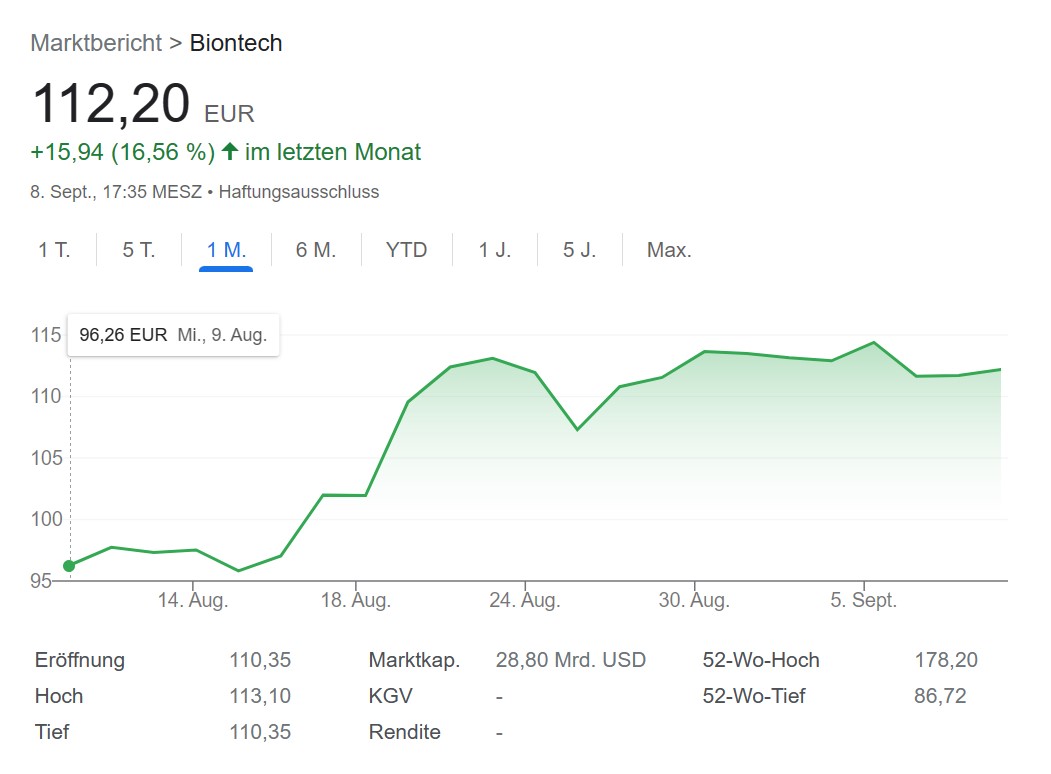
Task: Click the 112,20 current price
Action: click(x=111, y=104)
